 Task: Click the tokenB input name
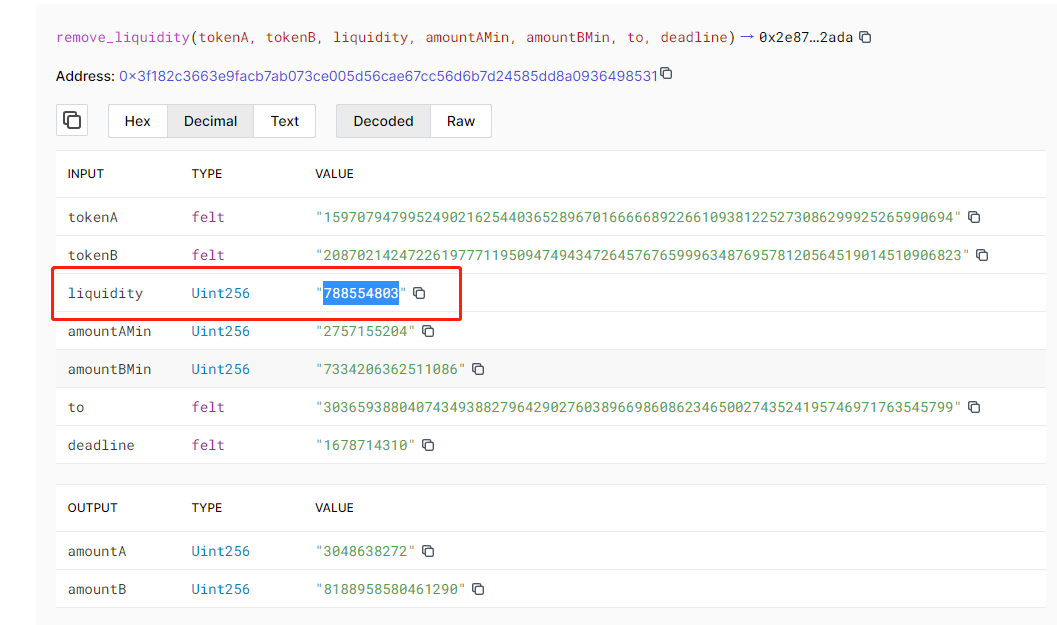[93, 255]
